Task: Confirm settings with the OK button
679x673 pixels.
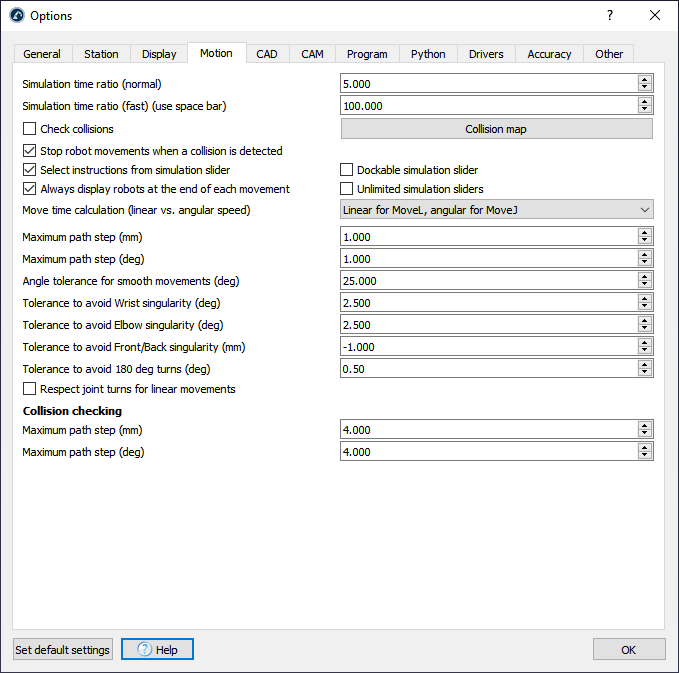Action: tap(628, 649)
